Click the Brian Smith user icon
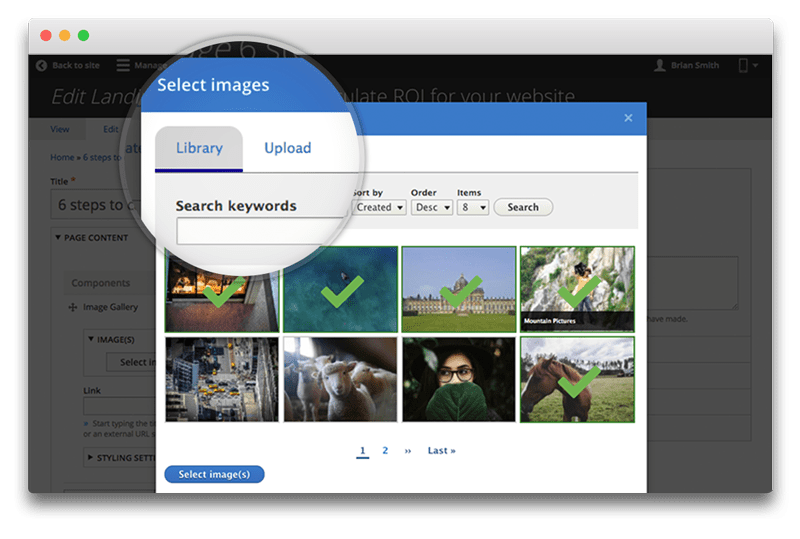This screenshot has height=539, width=800. pyautogui.click(x=660, y=66)
